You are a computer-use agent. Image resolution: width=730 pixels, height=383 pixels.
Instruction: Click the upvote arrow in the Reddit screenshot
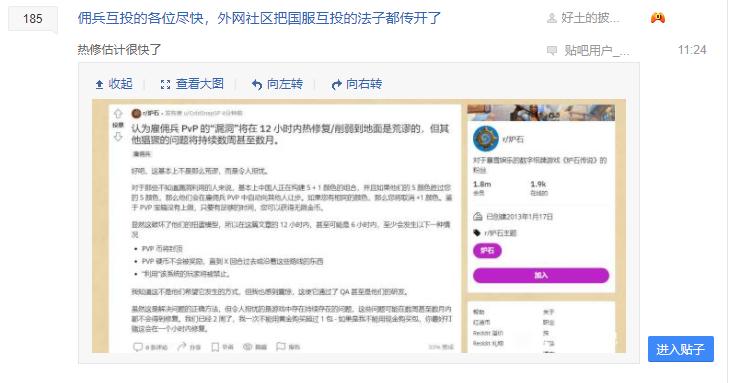click(x=118, y=114)
